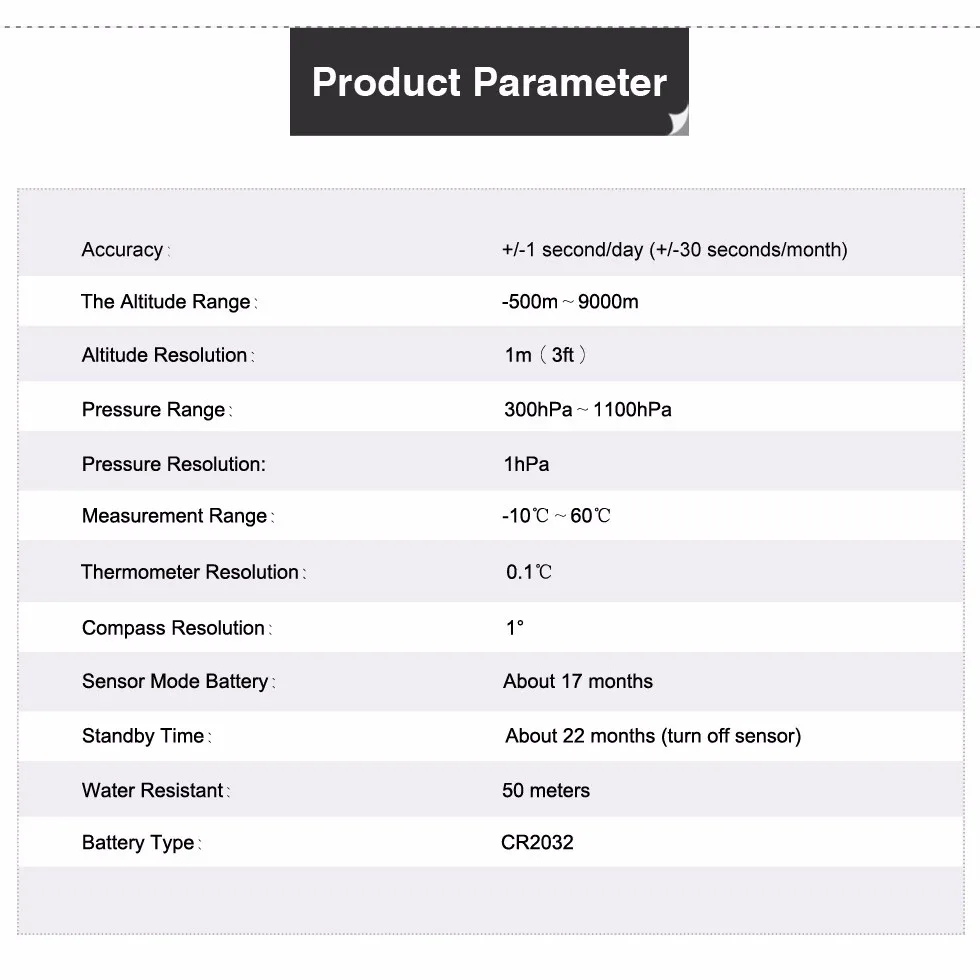
Task: Select the Accuracy label
Action: point(126,249)
